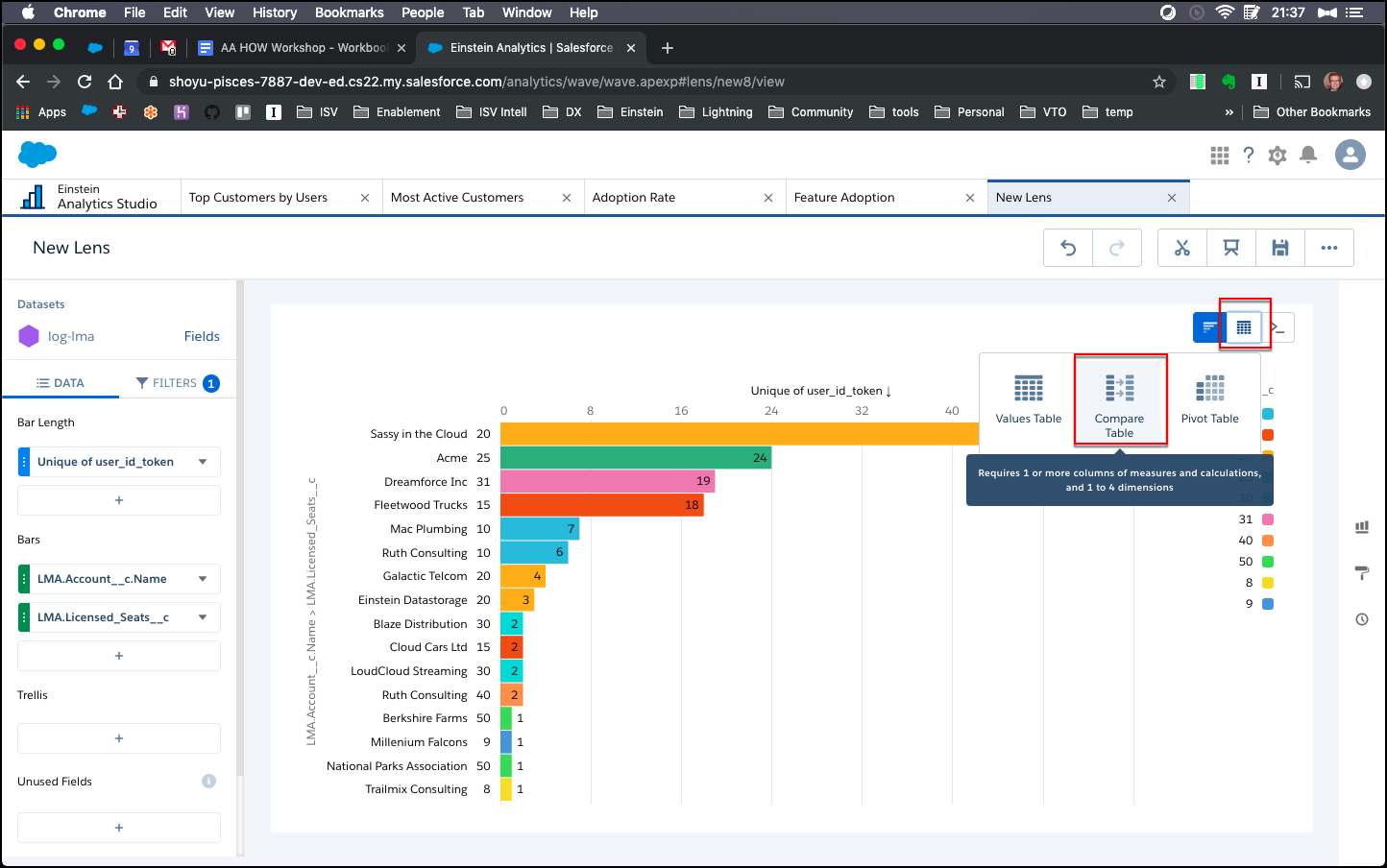Screen dimensions: 1387x868
Task: Add a Bar Length measure
Action: click(x=119, y=500)
